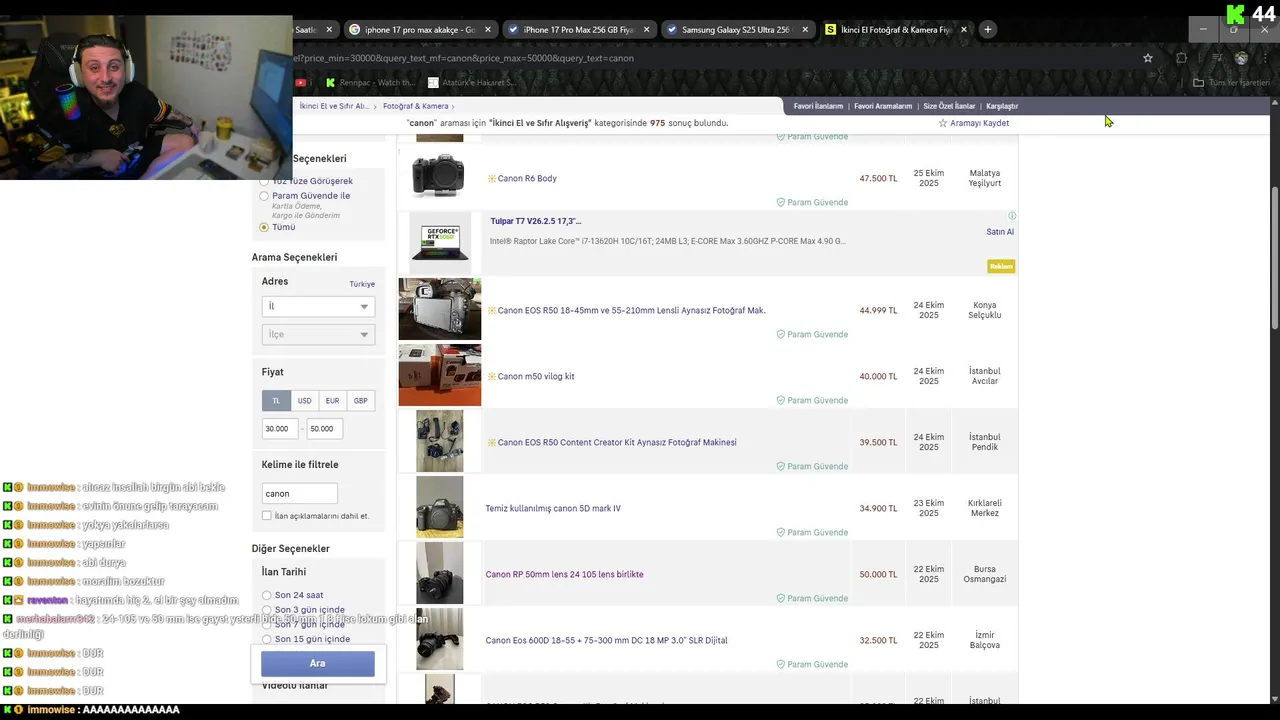Open Canon R6 Body listing
Image resolution: width=1280 pixels, height=720 pixels.
[x=527, y=178]
